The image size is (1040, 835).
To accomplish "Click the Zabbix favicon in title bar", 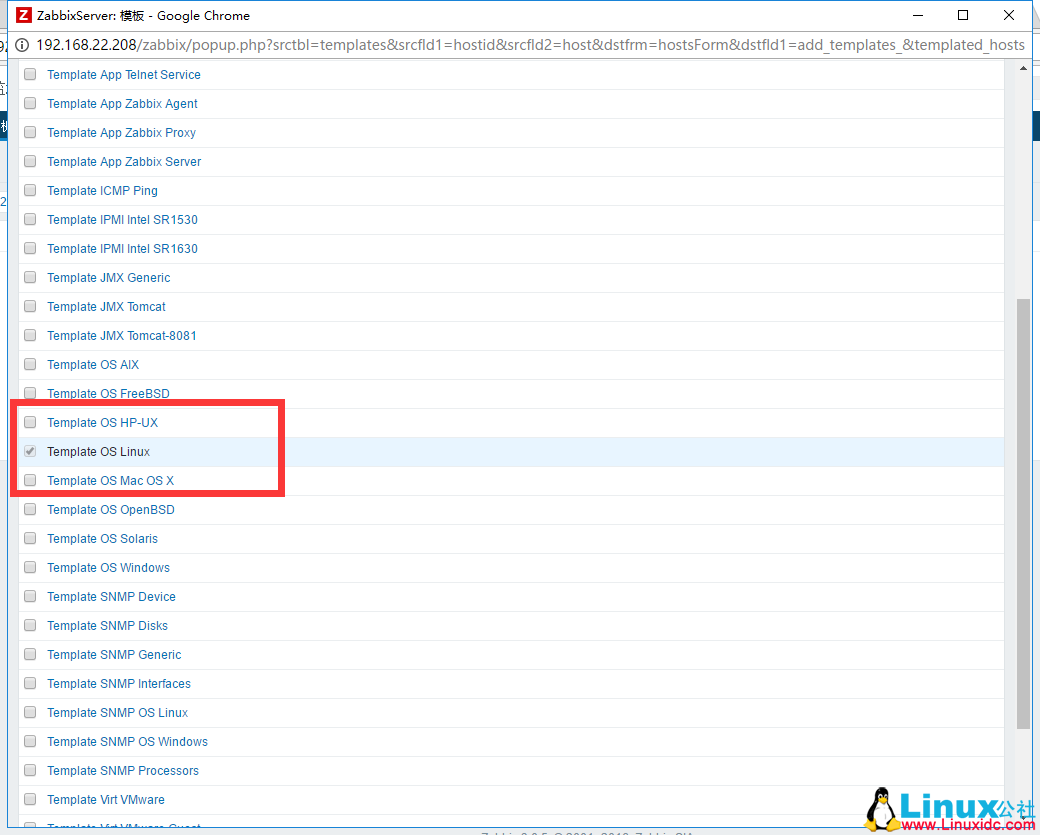I will (24, 16).
